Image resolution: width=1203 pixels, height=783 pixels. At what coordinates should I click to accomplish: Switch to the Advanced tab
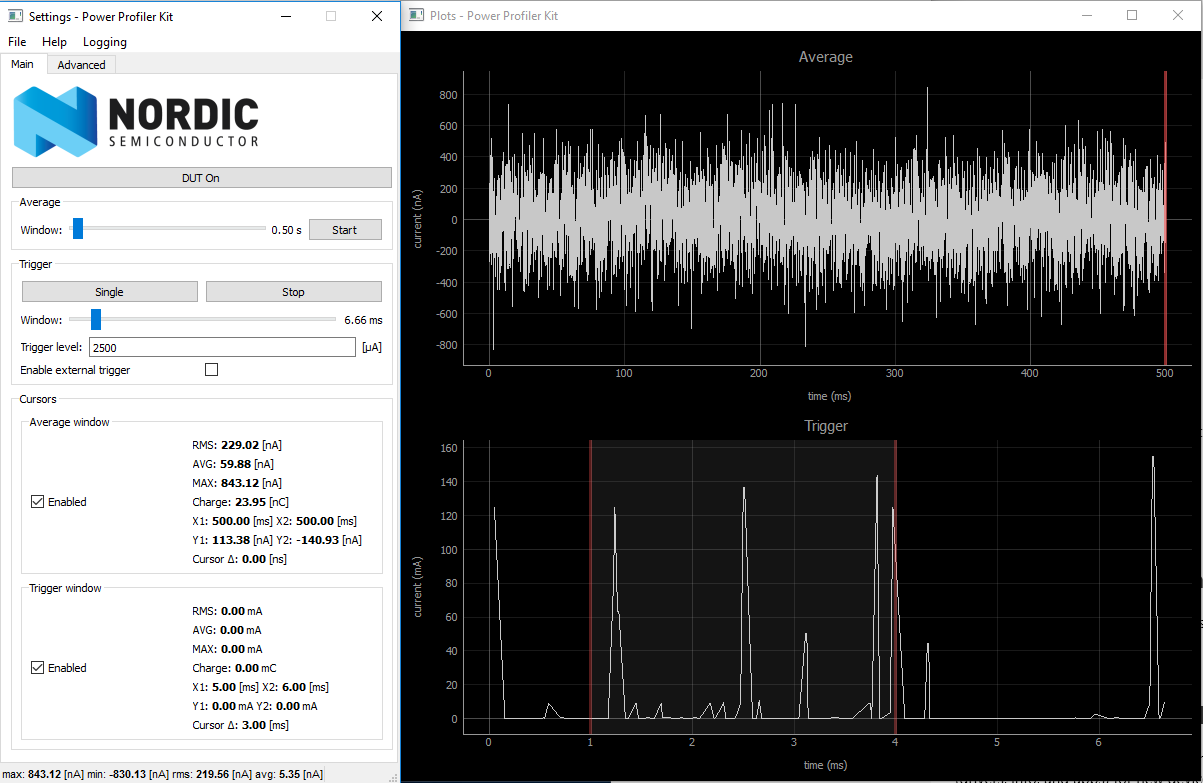81,65
